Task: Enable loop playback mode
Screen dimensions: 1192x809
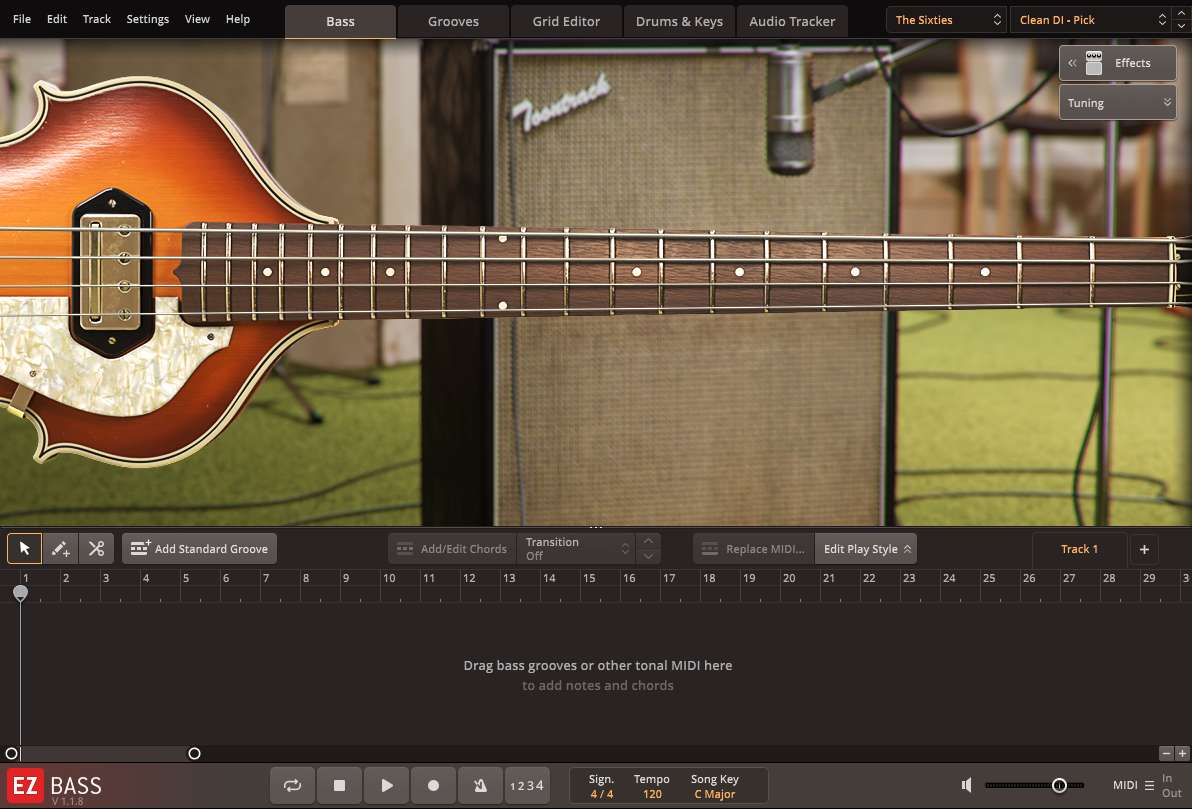Action: click(x=292, y=785)
